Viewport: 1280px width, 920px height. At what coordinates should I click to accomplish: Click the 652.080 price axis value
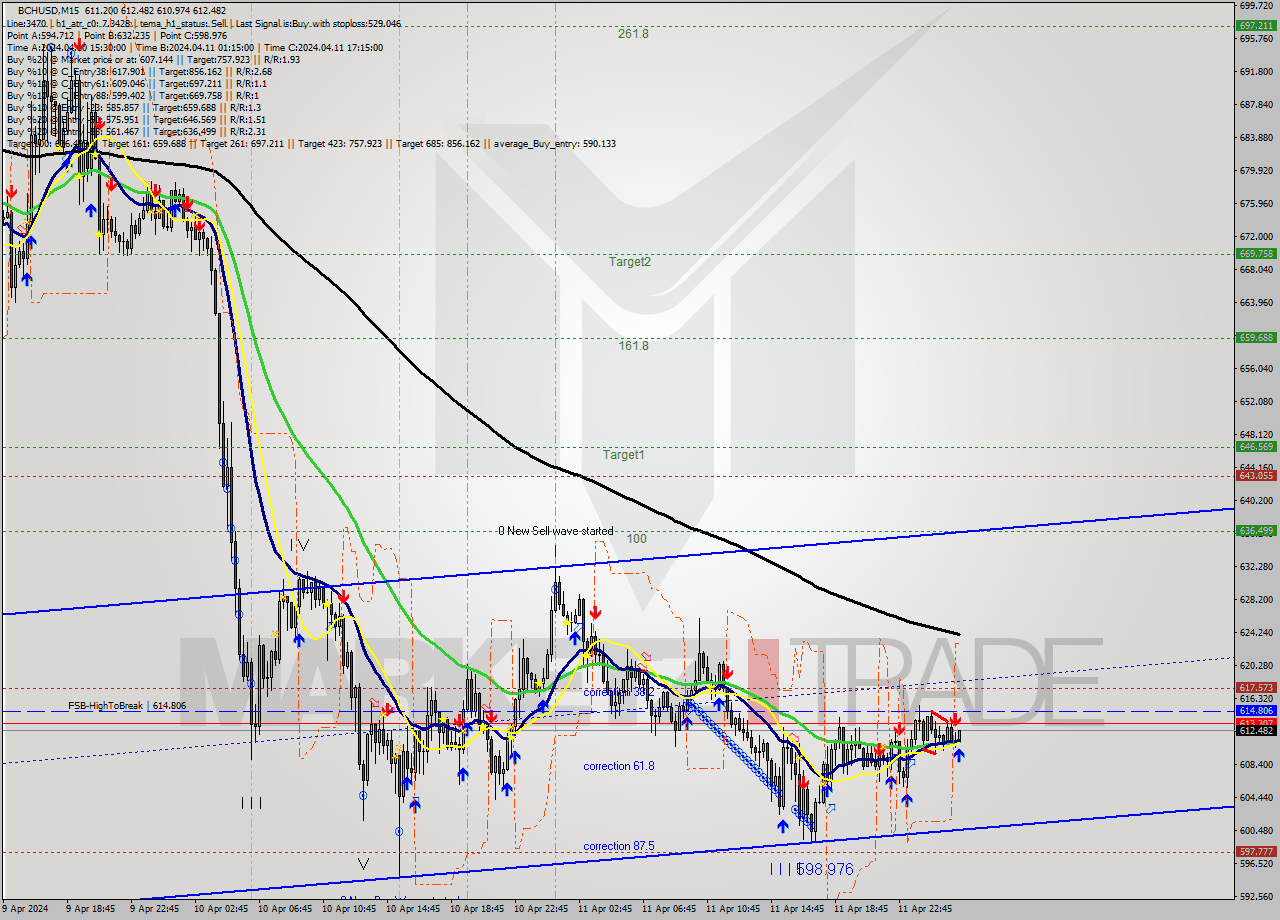pyautogui.click(x=1256, y=401)
